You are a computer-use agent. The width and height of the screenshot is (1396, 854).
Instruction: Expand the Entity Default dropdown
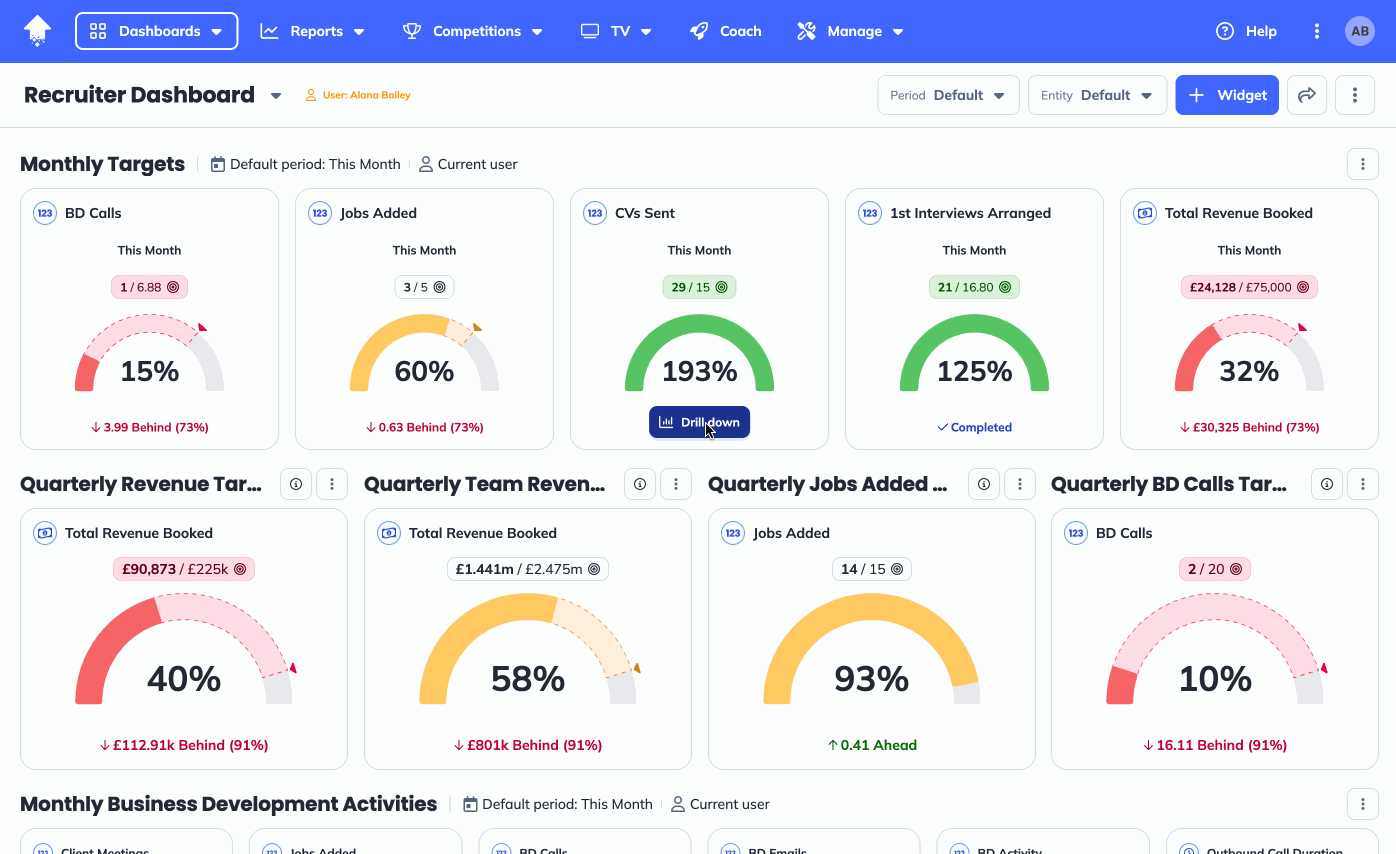pos(1097,95)
